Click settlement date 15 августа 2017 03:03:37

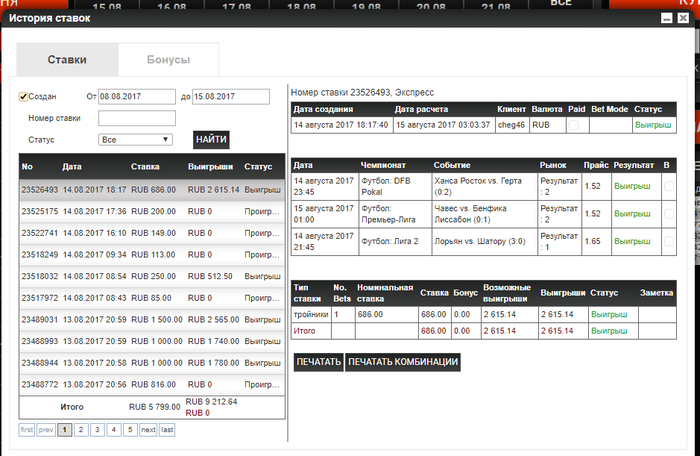(x=443, y=125)
